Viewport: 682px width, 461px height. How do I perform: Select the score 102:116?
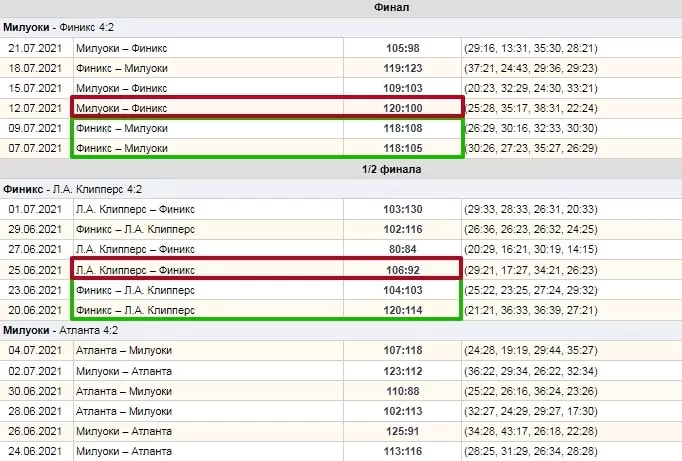403,229
